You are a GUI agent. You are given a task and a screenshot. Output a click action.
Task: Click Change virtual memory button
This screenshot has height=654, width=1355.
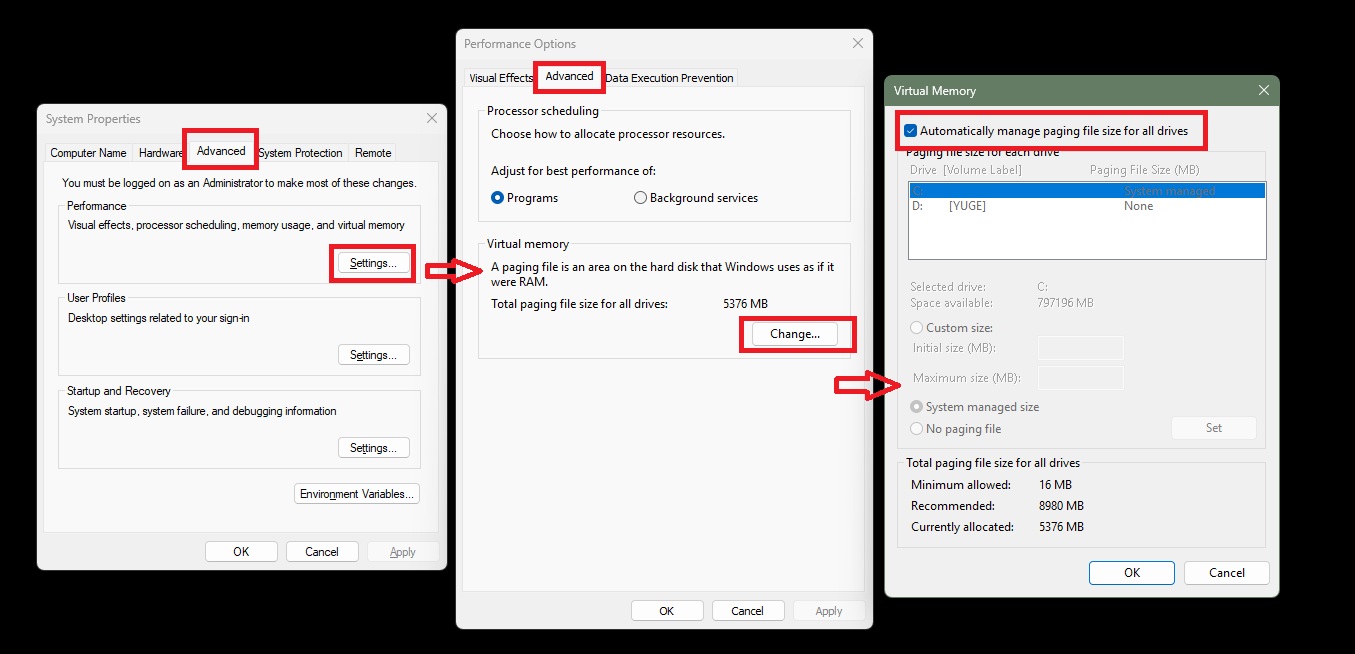coord(795,334)
